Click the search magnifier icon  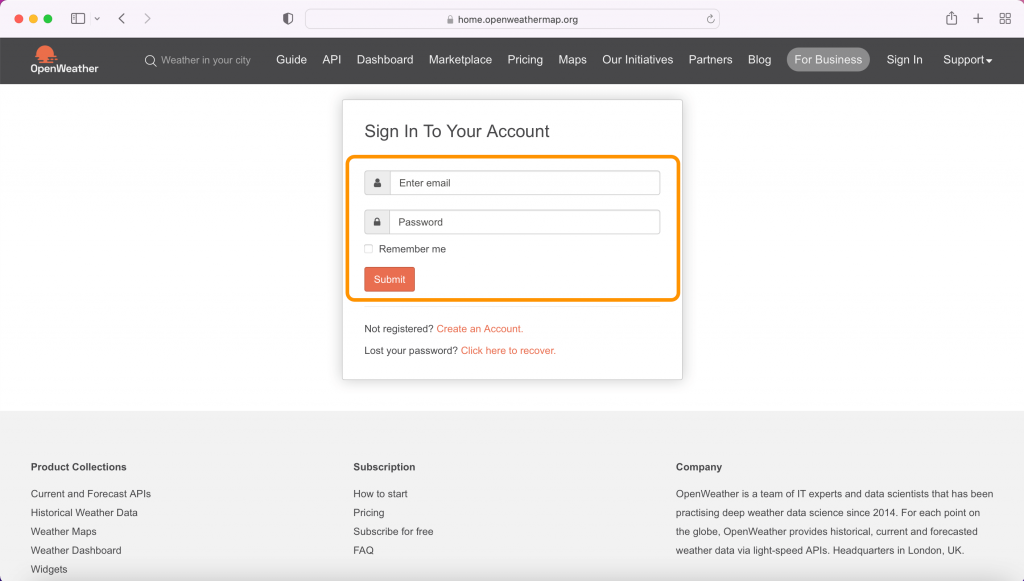(x=150, y=61)
